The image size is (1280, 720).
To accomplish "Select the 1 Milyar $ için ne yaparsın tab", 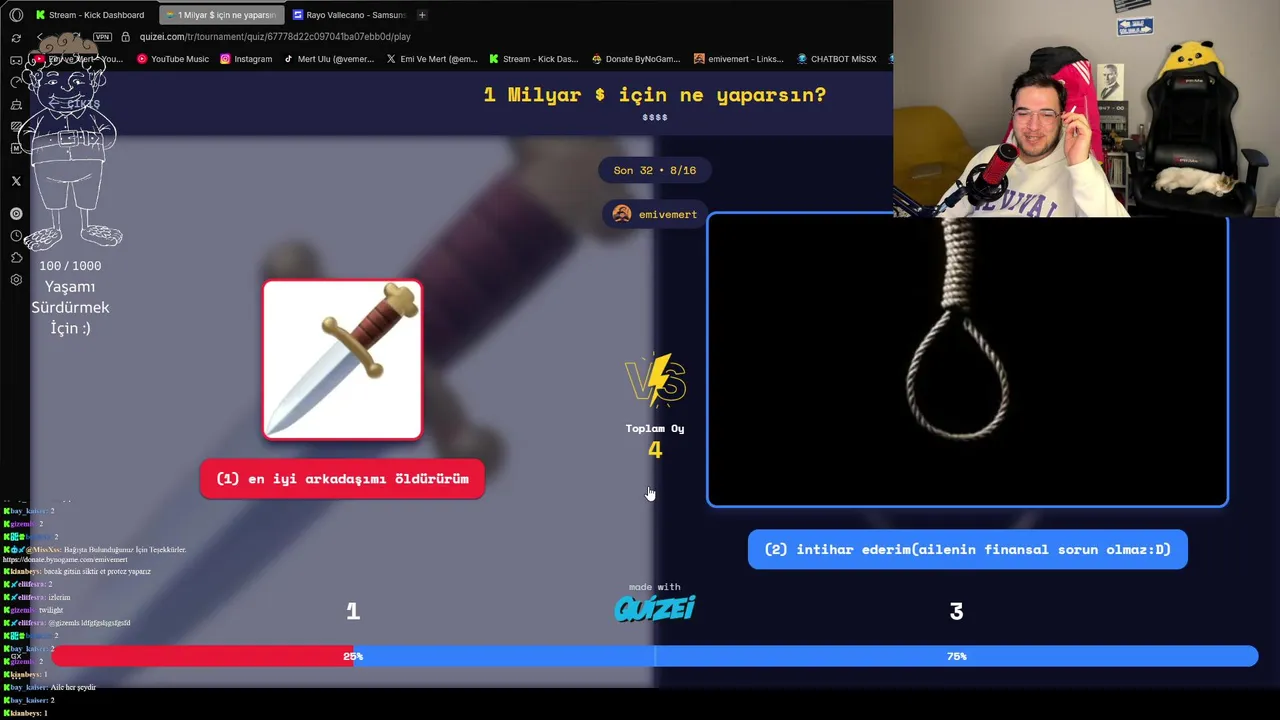I will tap(220, 15).
